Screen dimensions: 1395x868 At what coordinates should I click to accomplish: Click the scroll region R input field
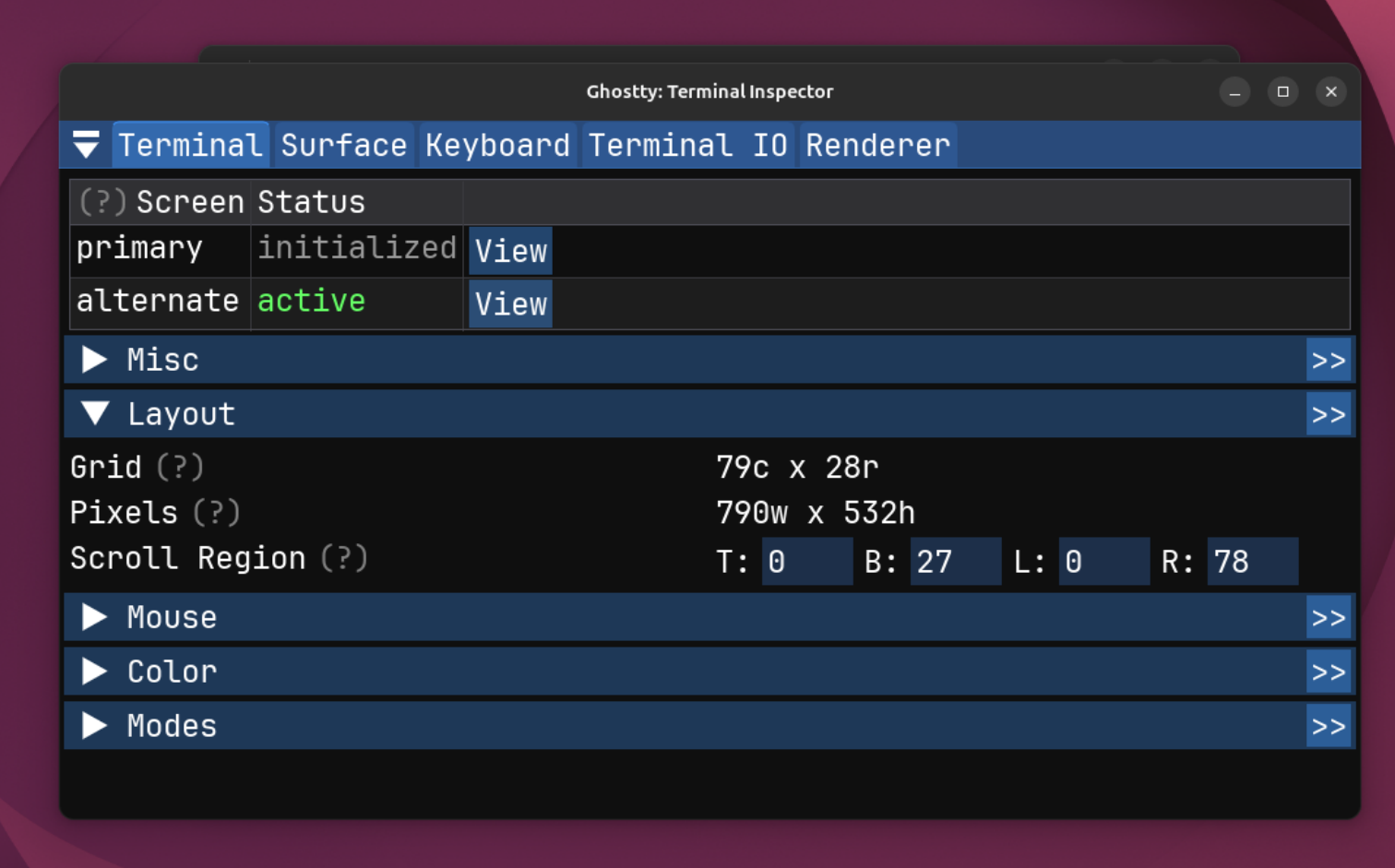[1253, 562]
